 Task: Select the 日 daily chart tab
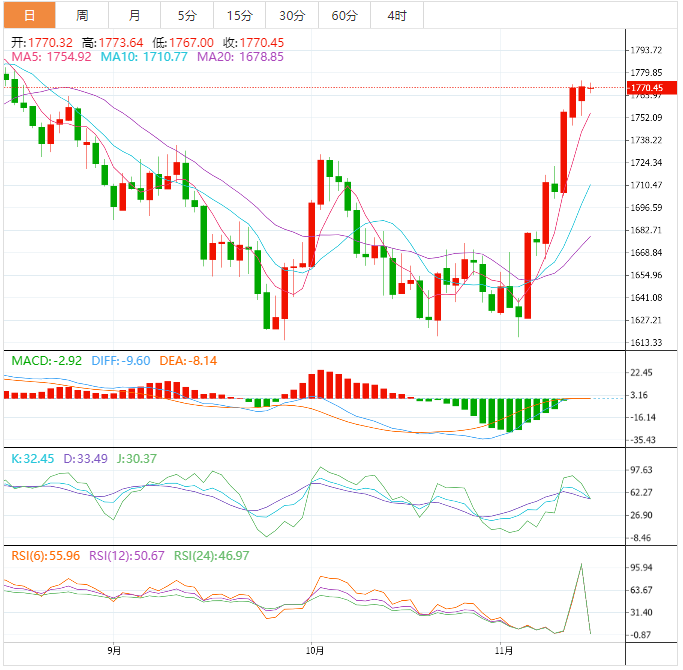(x=30, y=16)
